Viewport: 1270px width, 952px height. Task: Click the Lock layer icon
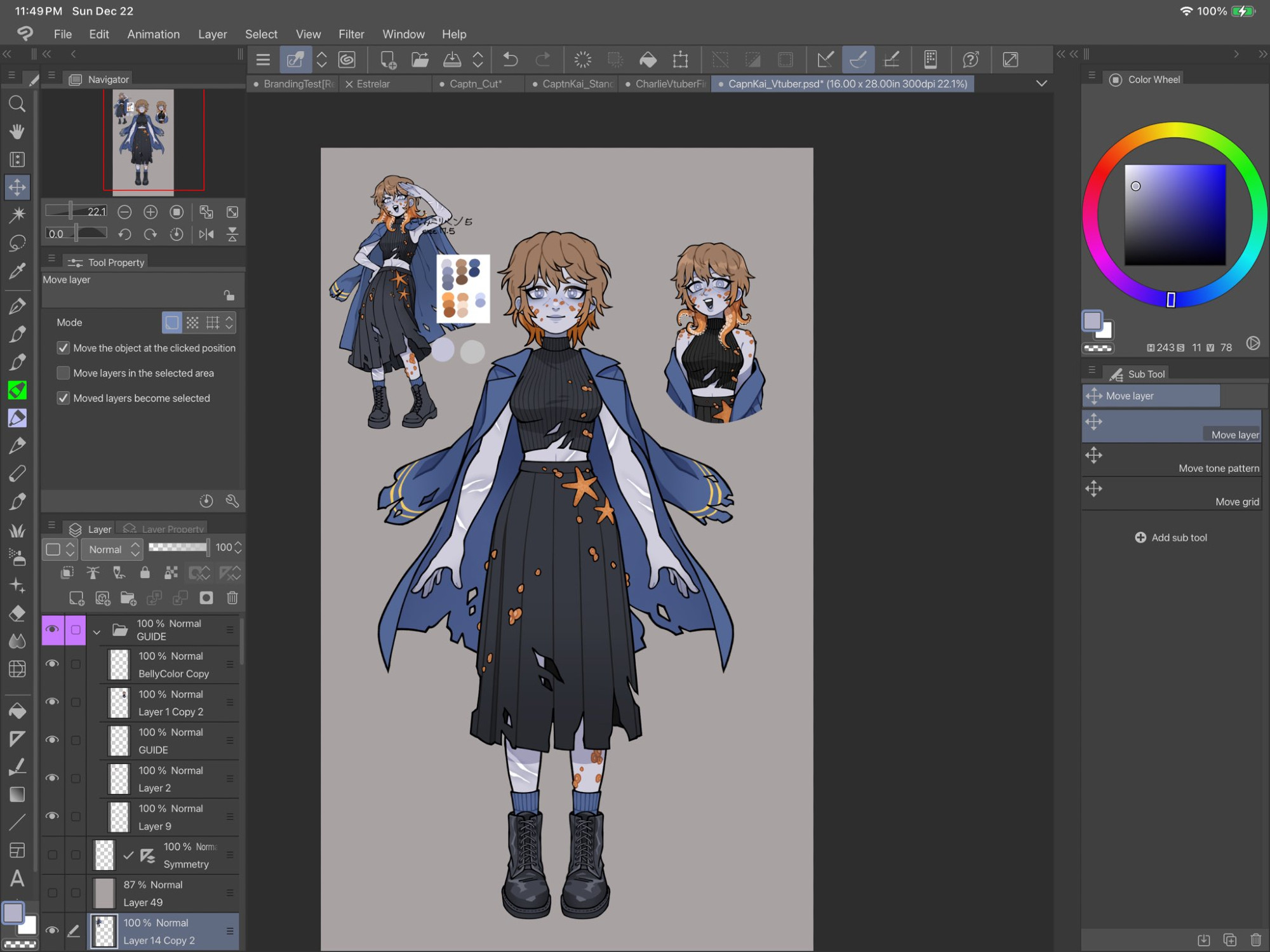pos(145,573)
